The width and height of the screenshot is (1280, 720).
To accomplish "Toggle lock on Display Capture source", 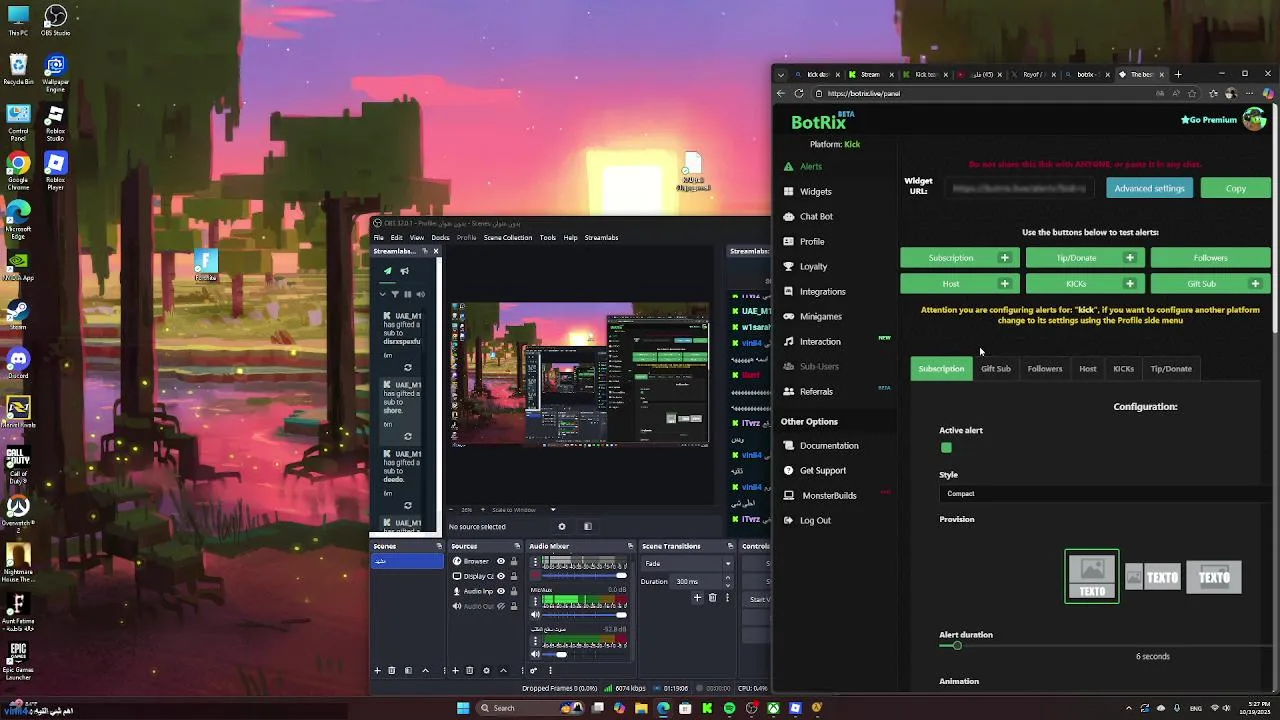I will point(514,576).
